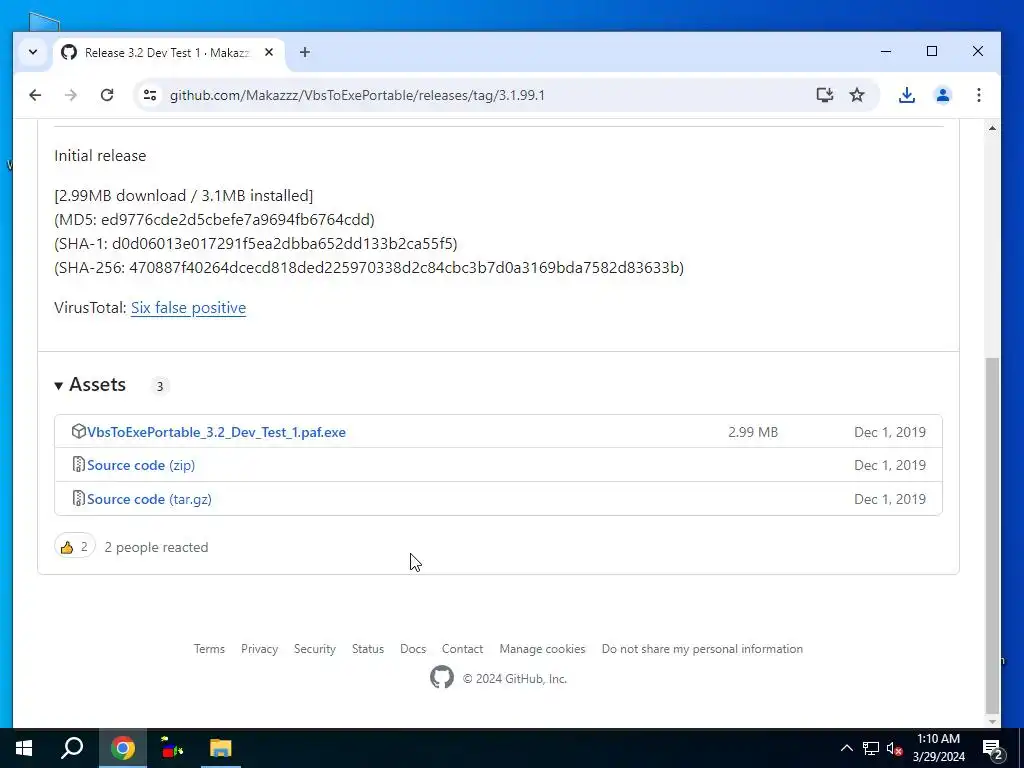Click the install app icon in address bar
1024x768 pixels.
[825, 95]
